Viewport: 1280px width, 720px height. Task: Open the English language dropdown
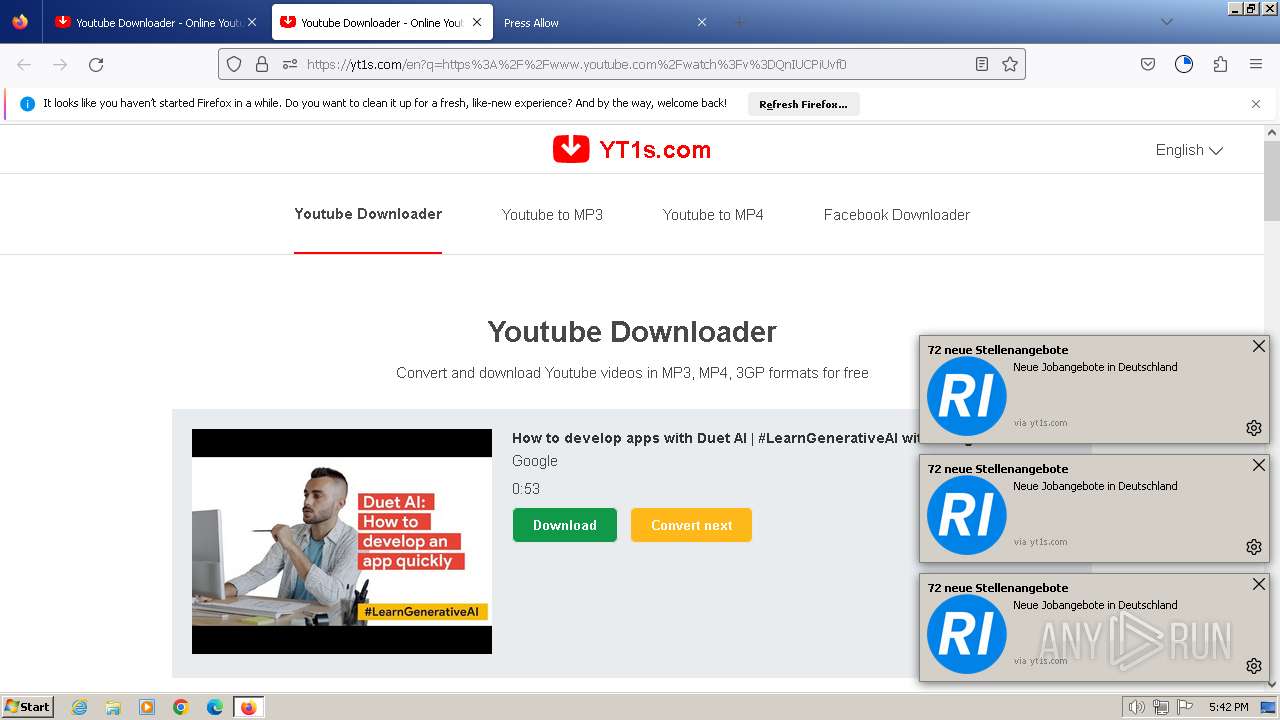[1189, 150]
